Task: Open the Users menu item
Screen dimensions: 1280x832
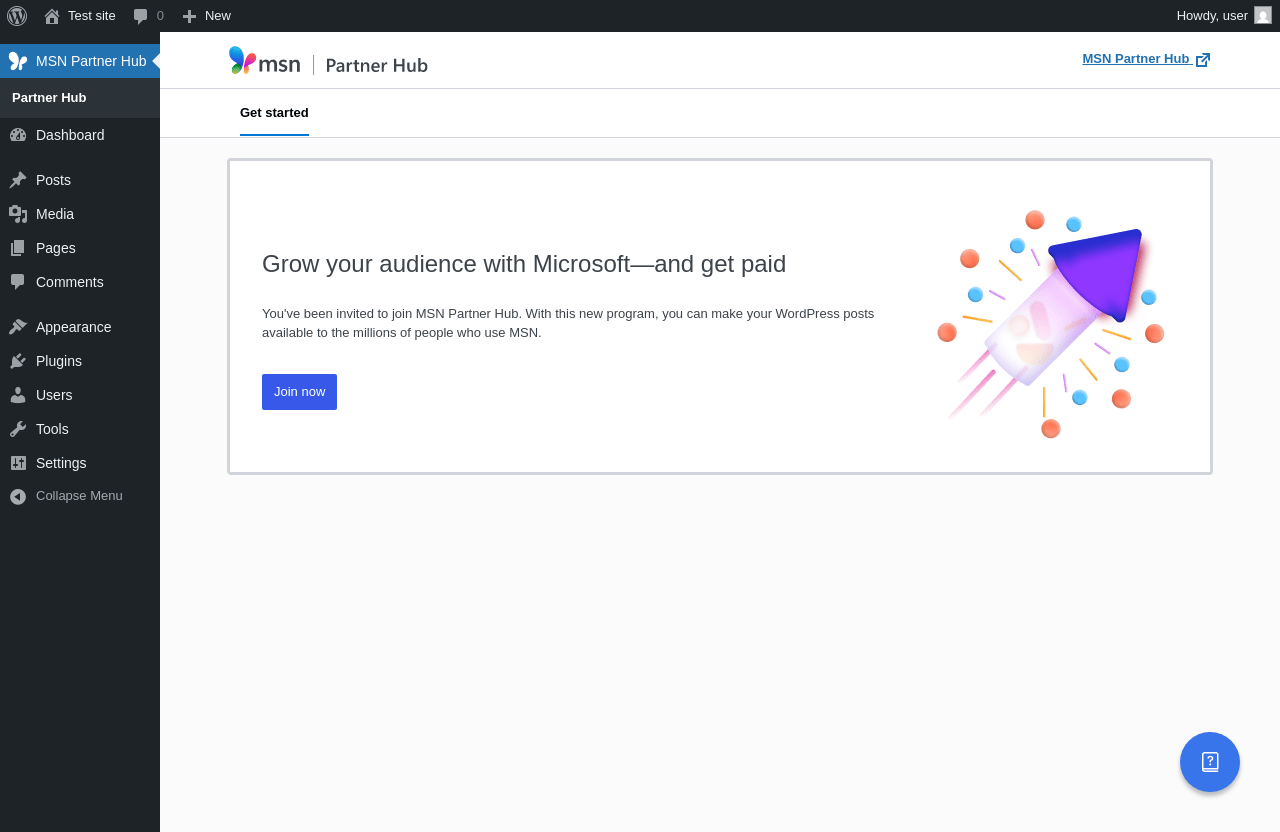Action: [x=54, y=395]
